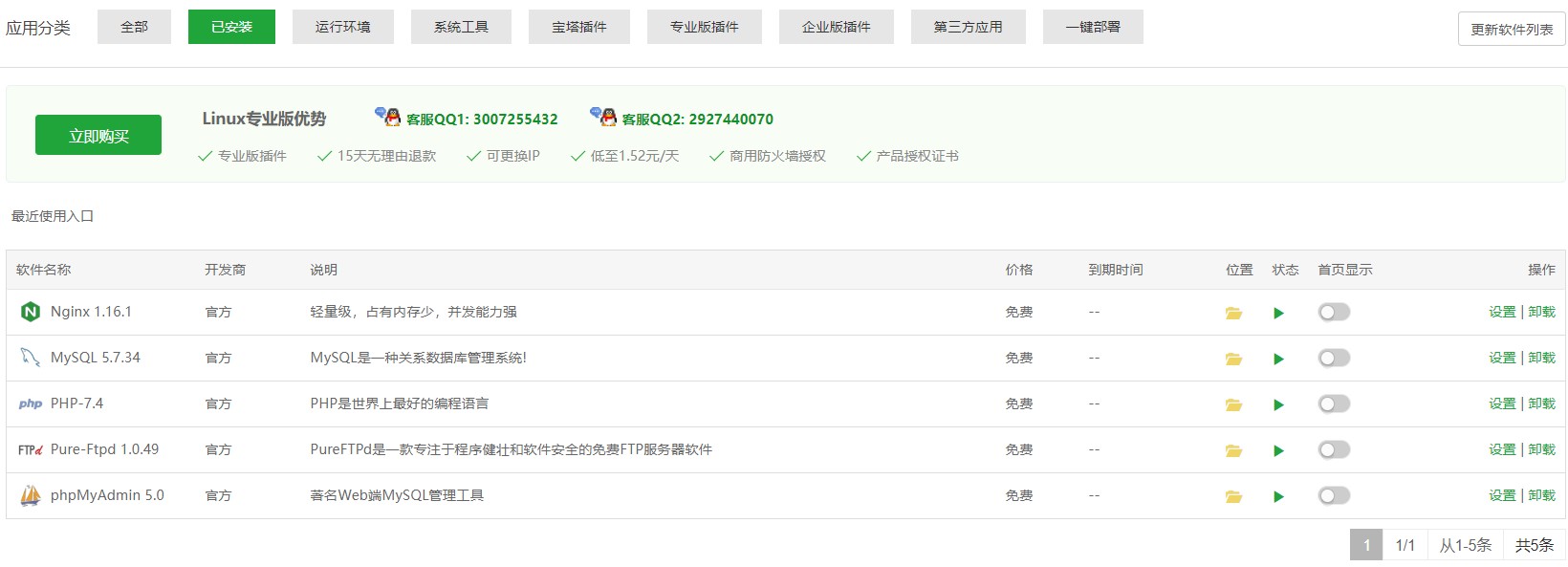The height and width of the screenshot is (567, 1568).
Task: Click 卸载 for Pure-Ftpd 1.0.49
Action: (1541, 449)
